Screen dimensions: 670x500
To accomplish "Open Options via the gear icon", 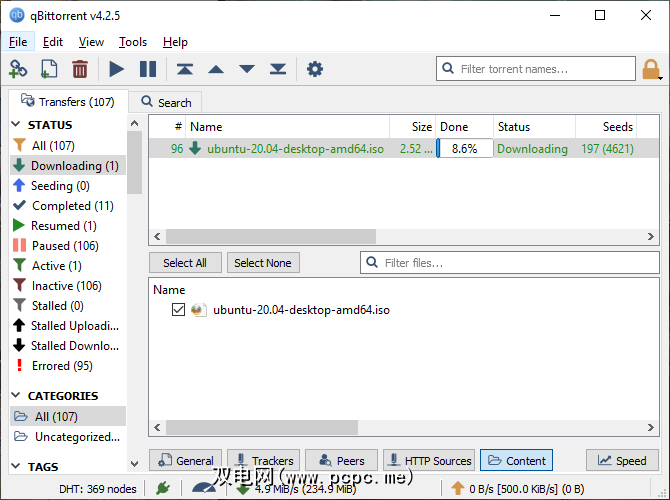I will click(315, 69).
